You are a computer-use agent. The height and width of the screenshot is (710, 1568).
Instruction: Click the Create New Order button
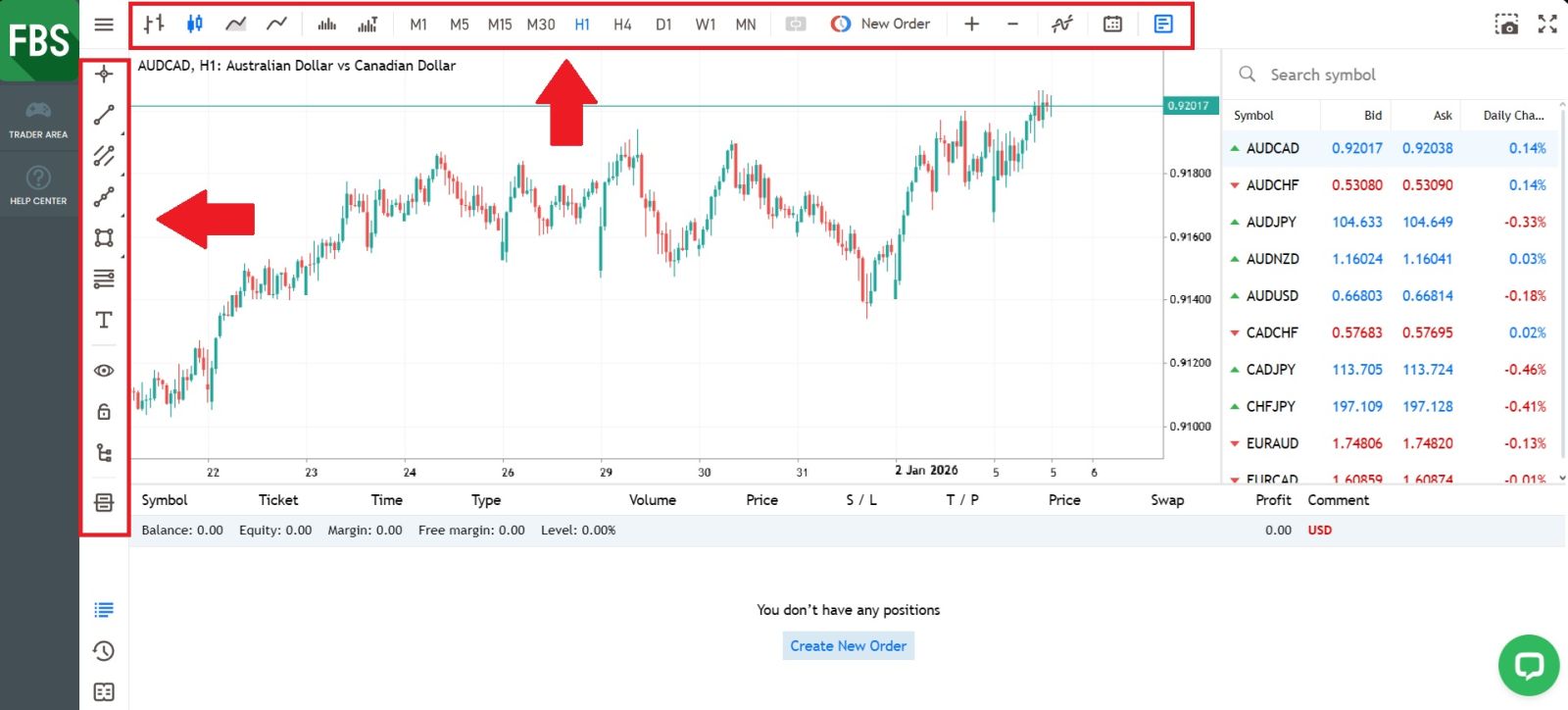pos(848,645)
